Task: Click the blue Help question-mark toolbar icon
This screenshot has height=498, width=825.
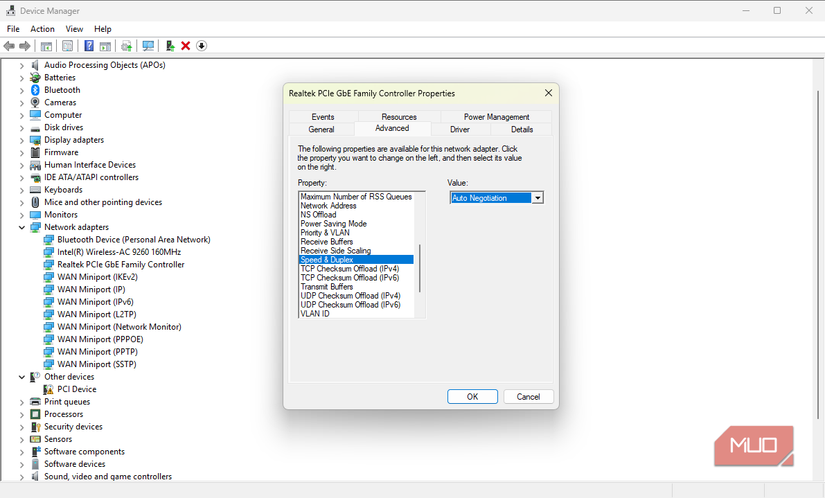Action: pos(89,46)
